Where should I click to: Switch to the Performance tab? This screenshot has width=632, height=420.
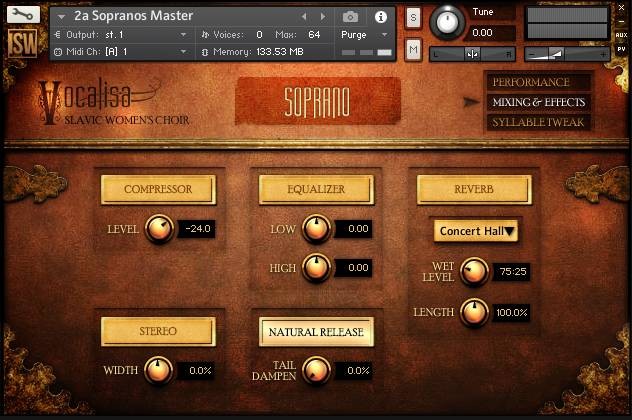tap(537, 82)
